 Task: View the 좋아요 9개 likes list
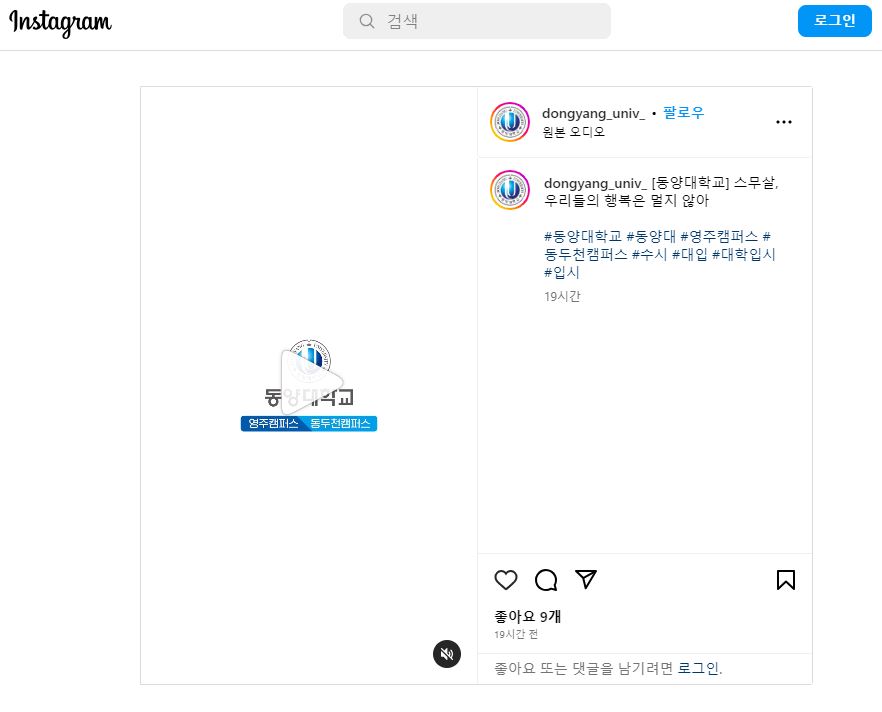528,616
